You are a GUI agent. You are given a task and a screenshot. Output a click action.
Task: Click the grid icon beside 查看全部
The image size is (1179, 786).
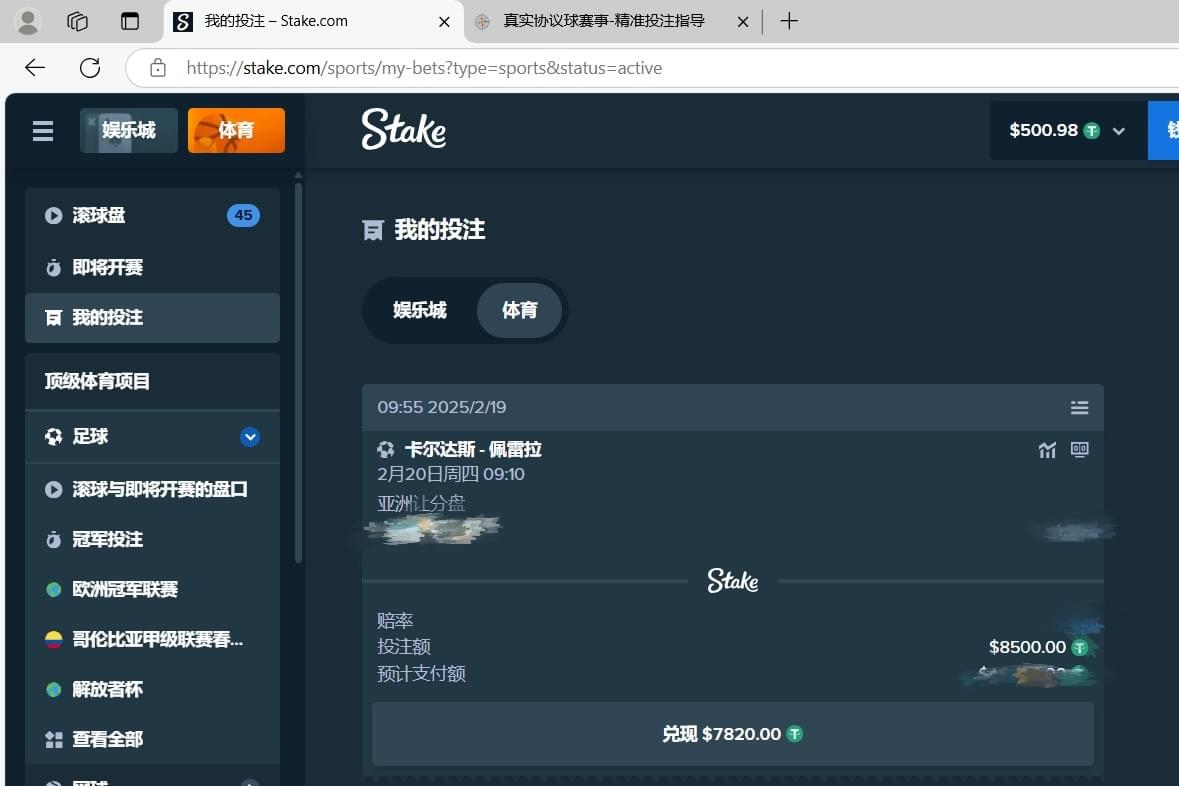tap(53, 740)
